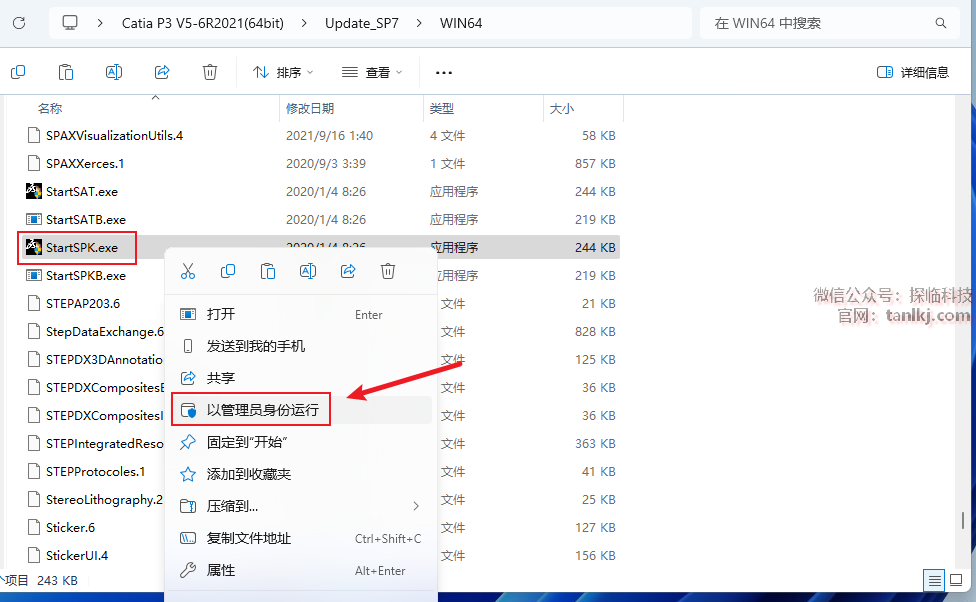Image resolution: width=976 pixels, height=602 pixels.
Task: Select the StartSPK.exe file row
Action: point(321,247)
